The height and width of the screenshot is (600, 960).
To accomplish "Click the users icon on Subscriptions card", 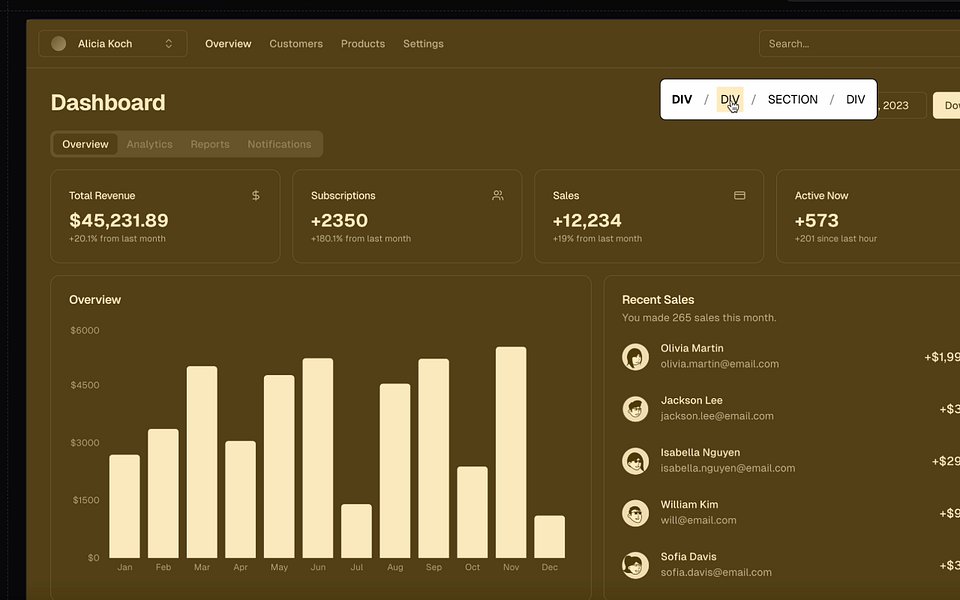I will coord(498,195).
